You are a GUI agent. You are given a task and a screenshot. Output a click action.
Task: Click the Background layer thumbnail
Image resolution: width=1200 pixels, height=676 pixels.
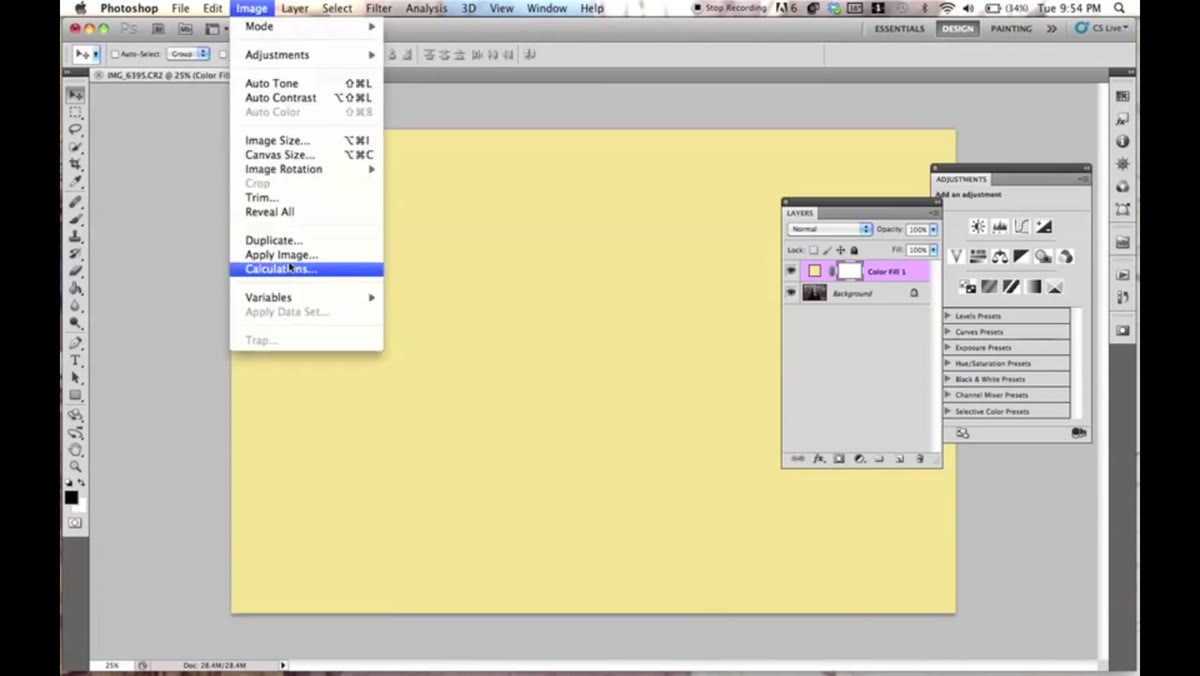pyautogui.click(x=815, y=293)
